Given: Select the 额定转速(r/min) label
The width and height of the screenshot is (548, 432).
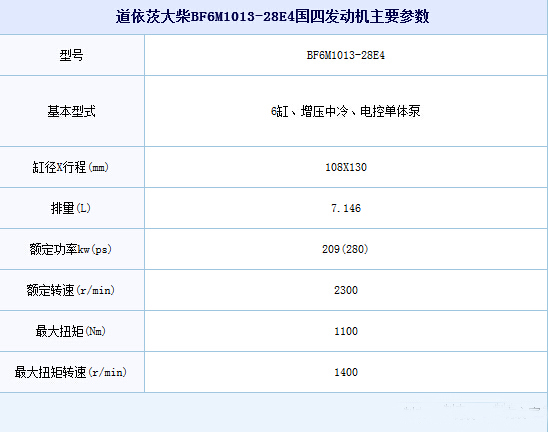Looking at the screenshot, I should click(x=71, y=290).
